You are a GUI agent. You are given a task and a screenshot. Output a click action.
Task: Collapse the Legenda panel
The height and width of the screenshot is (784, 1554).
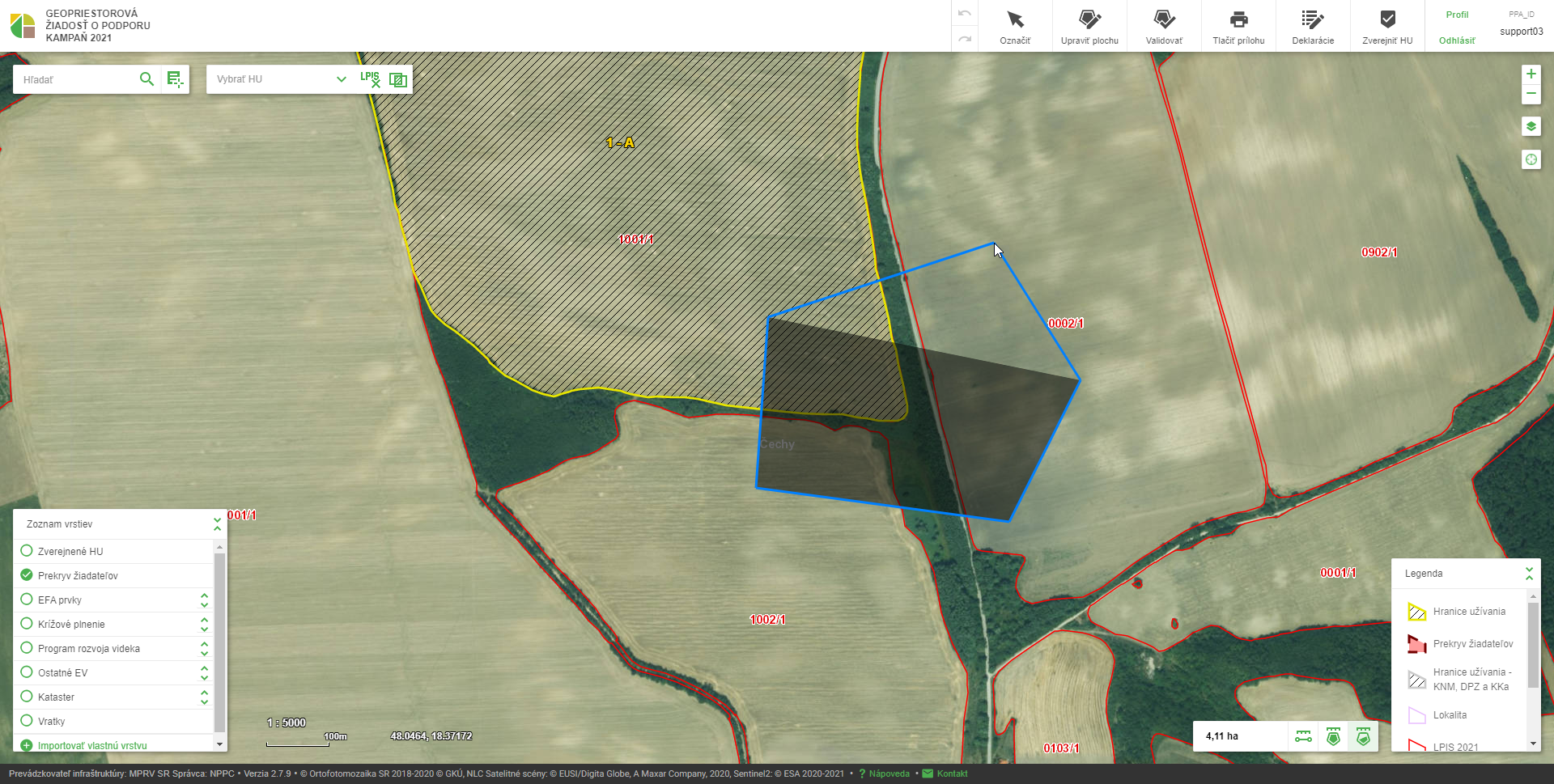pyautogui.click(x=1529, y=574)
